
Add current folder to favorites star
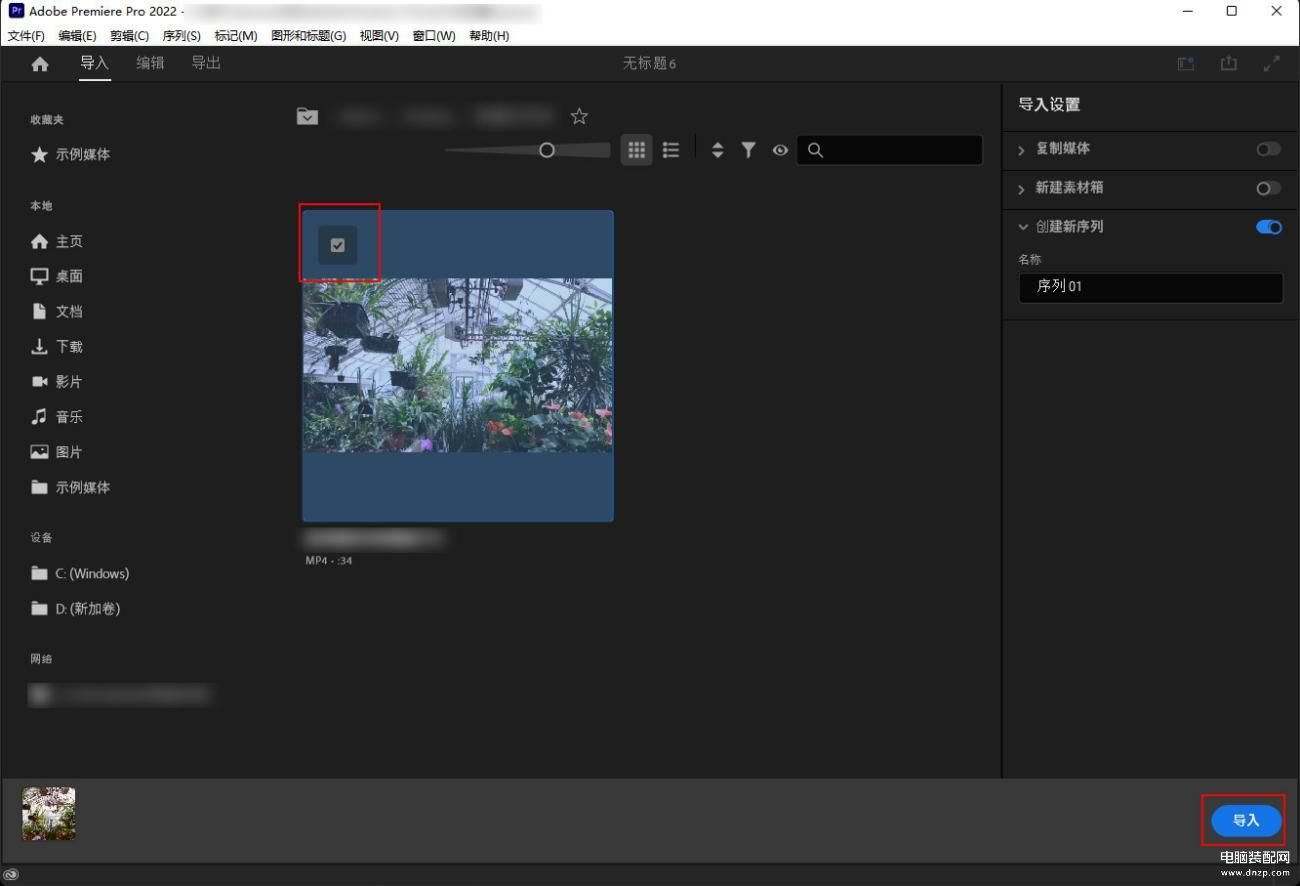579,117
